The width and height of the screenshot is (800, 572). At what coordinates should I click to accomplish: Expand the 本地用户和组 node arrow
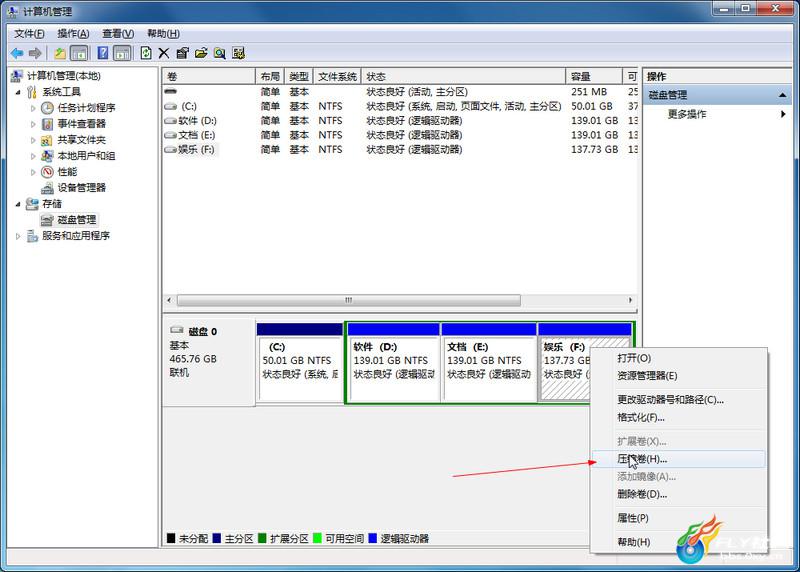tap(33, 156)
